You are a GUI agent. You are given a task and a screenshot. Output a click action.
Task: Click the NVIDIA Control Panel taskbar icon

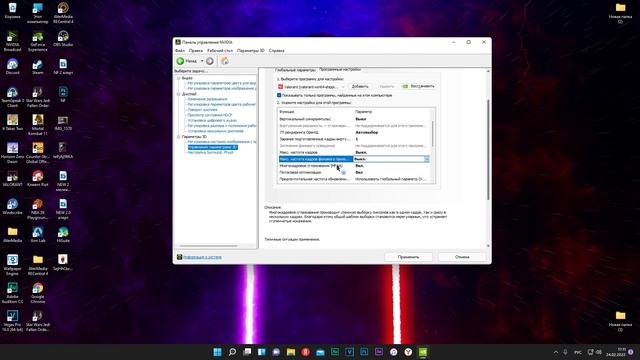click(x=423, y=352)
